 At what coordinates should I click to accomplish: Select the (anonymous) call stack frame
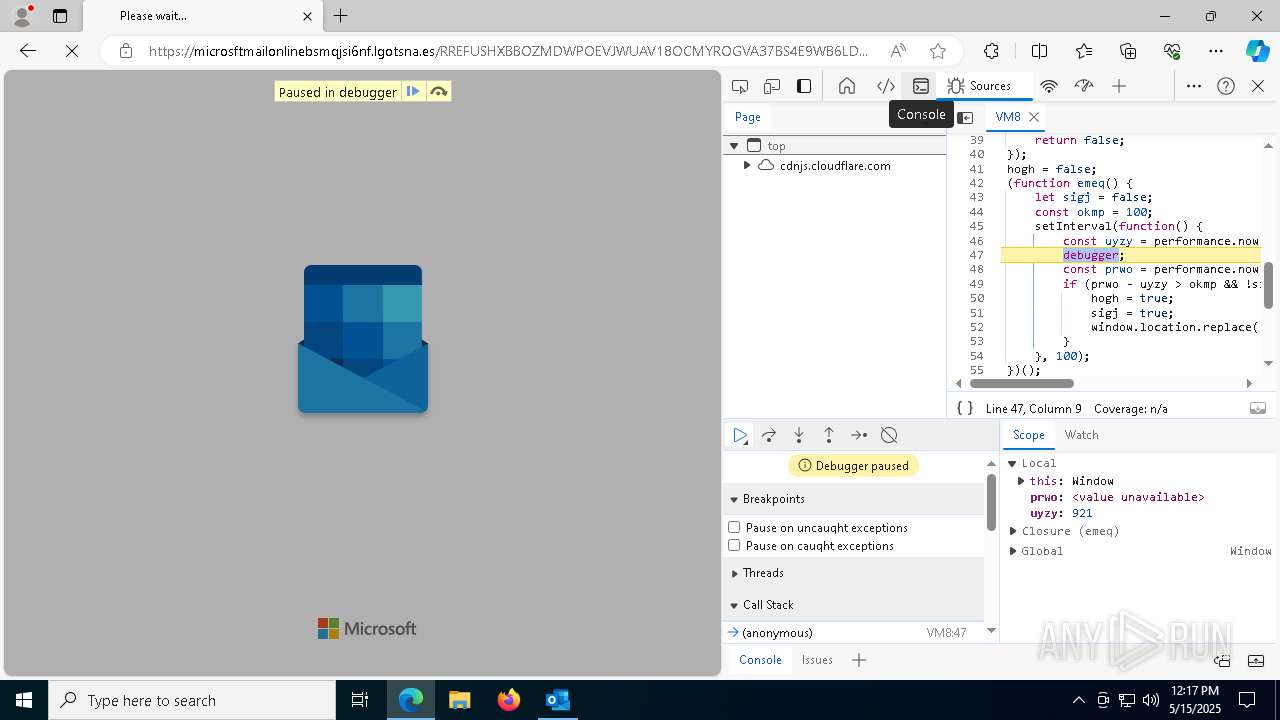(x=853, y=633)
